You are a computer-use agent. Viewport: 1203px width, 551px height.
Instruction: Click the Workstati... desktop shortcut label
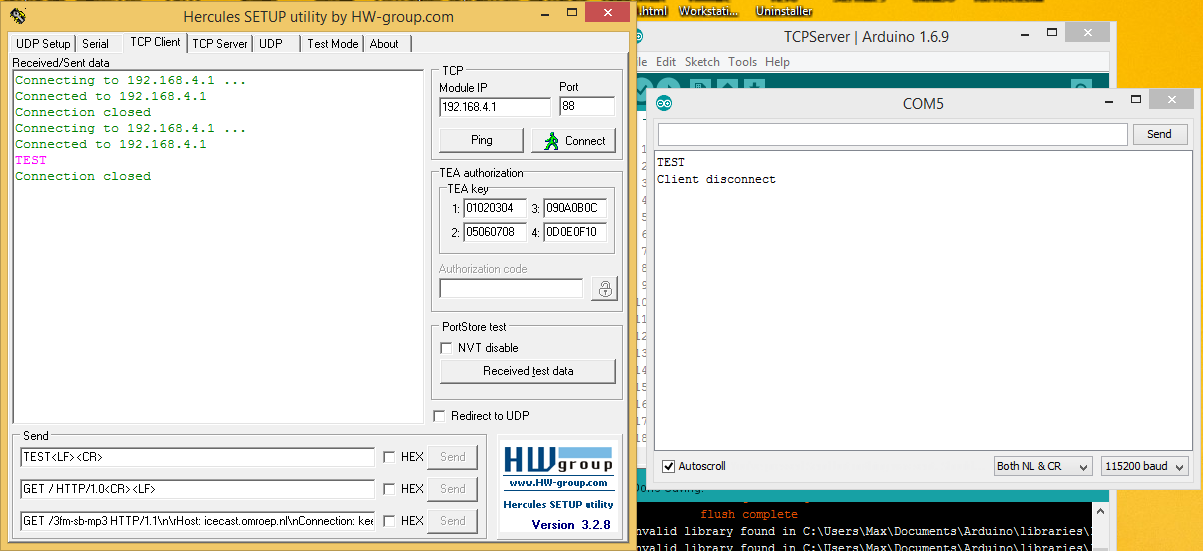[x=708, y=11]
